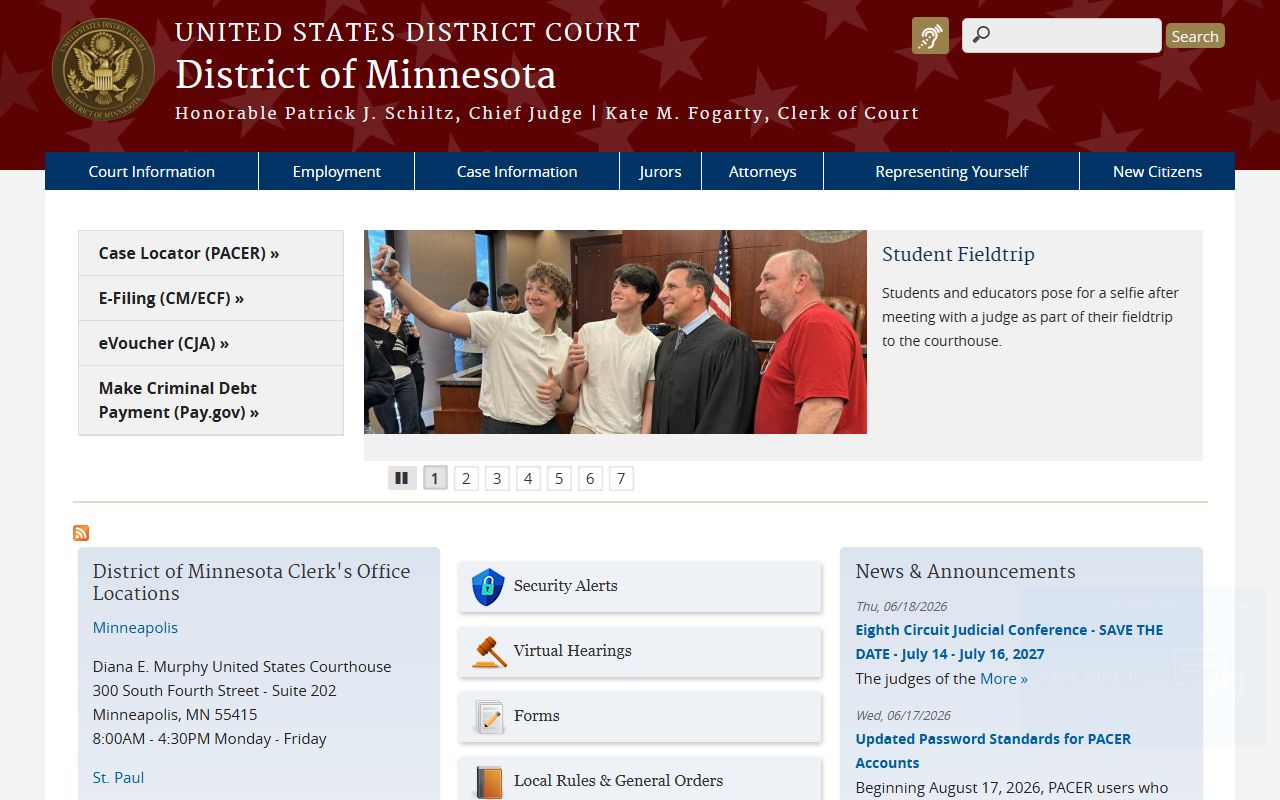Open Make Criminal Debt Payment link
1280x800 pixels.
[211, 400]
